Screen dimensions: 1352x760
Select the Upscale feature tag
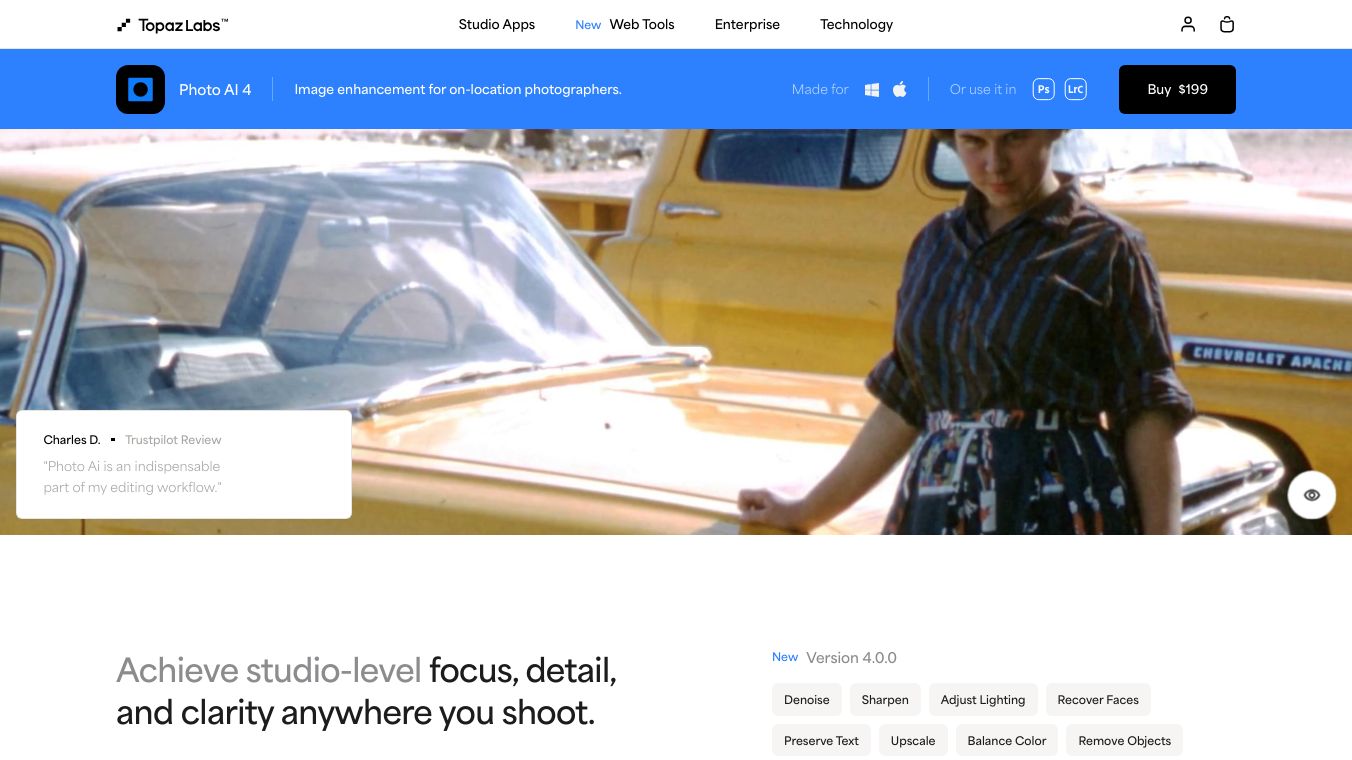[913, 741]
